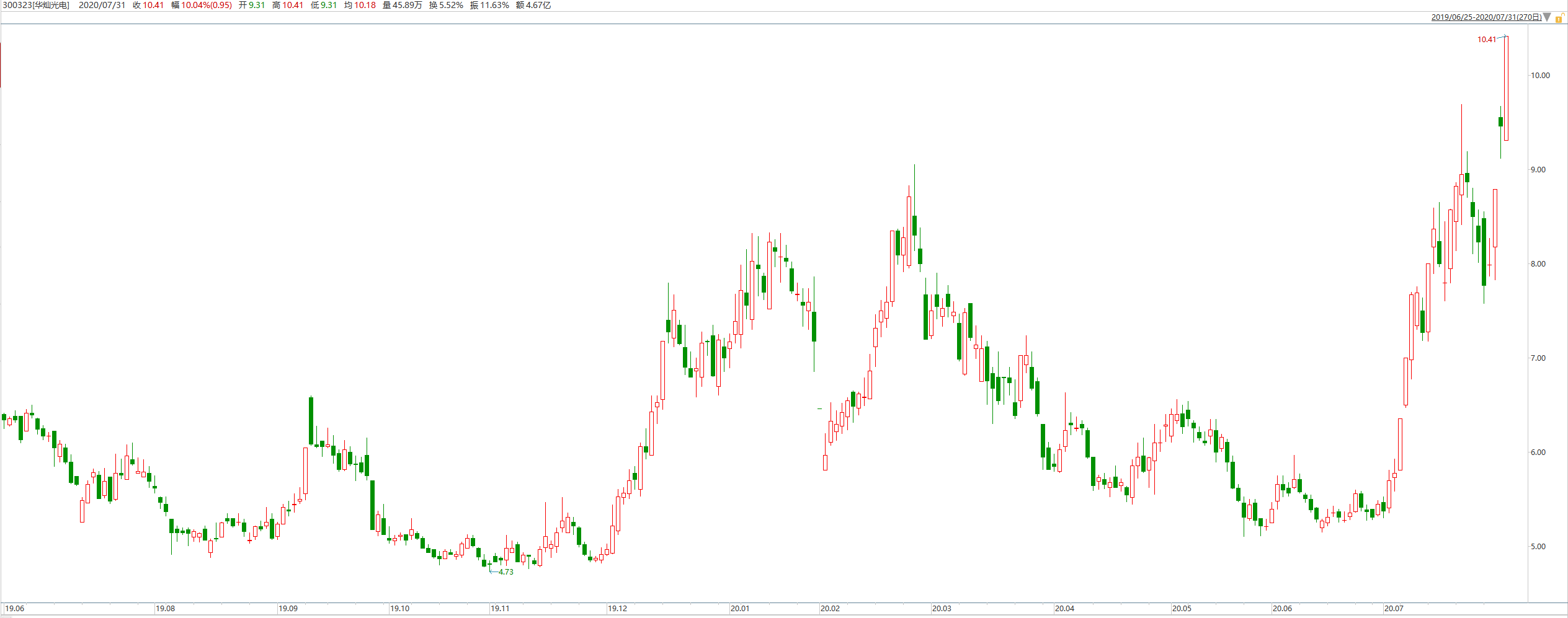Image resolution: width=1568 pixels, height=618 pixels.
Task: Click the 4.73 low-price marker label
Action: [x=506, y=572]
